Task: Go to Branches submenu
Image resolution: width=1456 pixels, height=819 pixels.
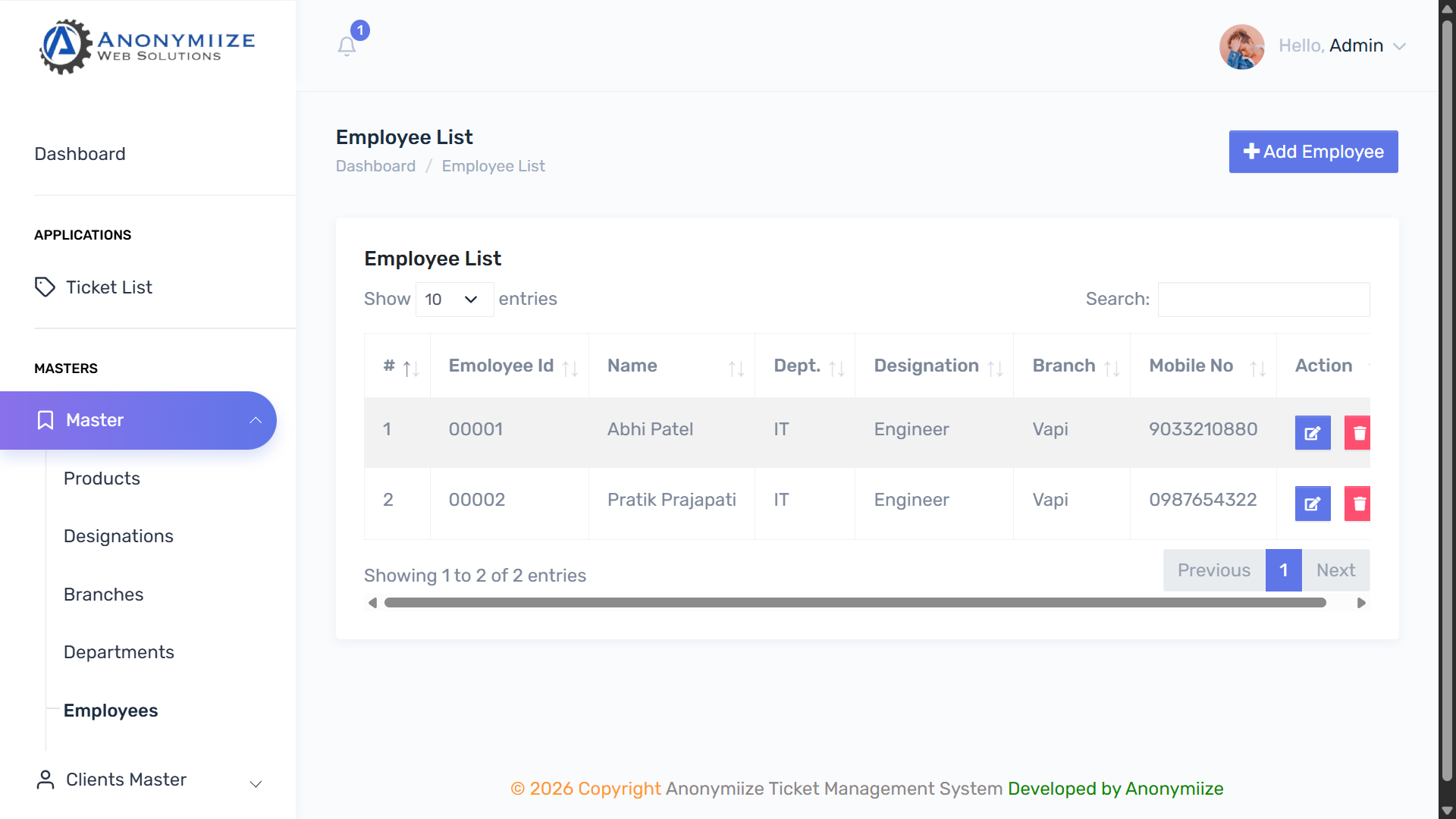Action: (103, 595)
